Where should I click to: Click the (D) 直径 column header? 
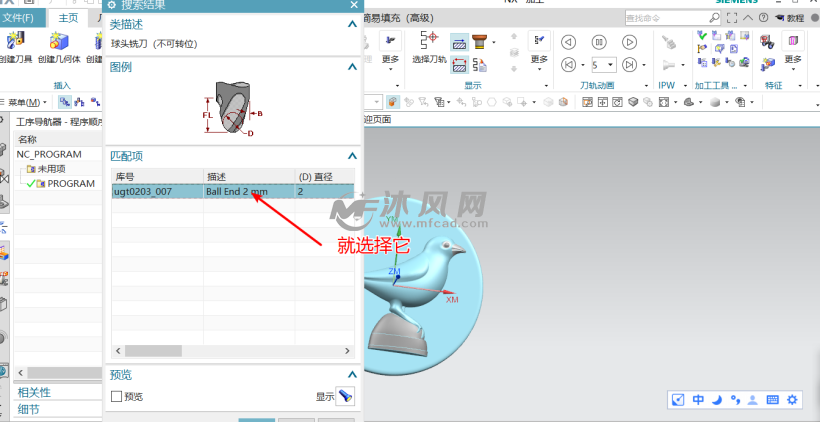[x=325, y=177]
